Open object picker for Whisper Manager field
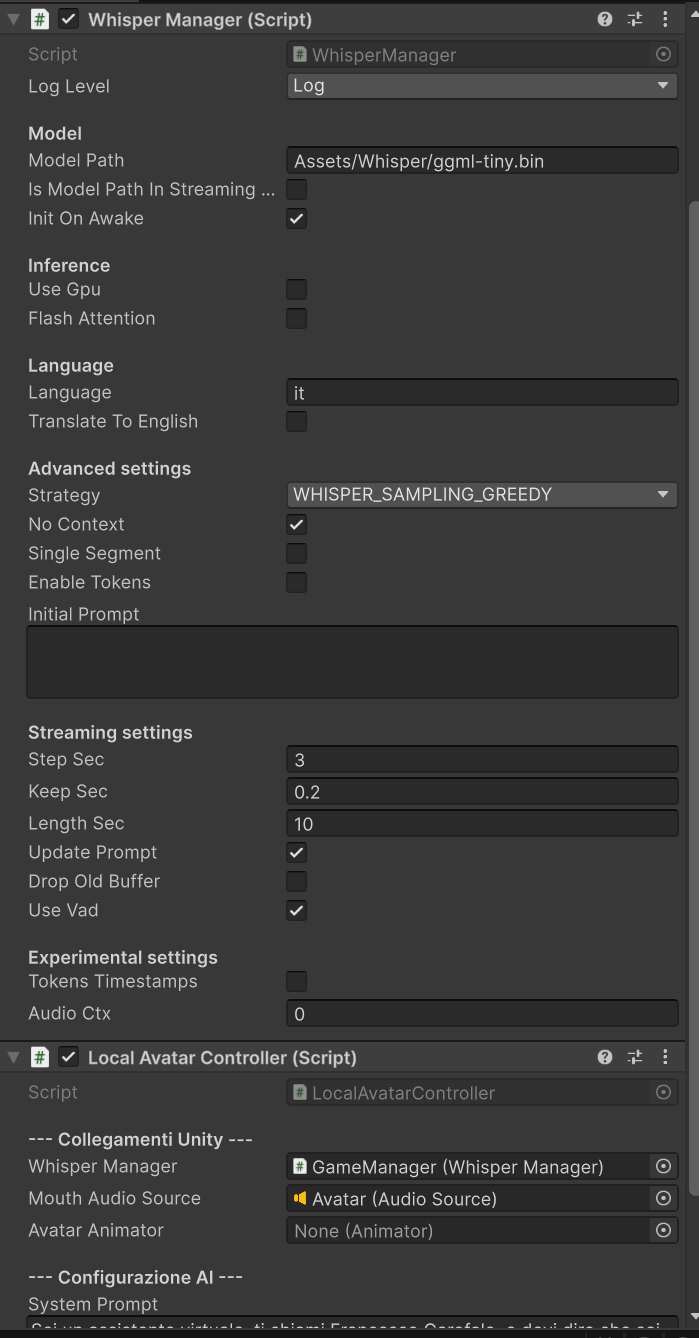699x1338 pixels. click(x=662, y=1167)
